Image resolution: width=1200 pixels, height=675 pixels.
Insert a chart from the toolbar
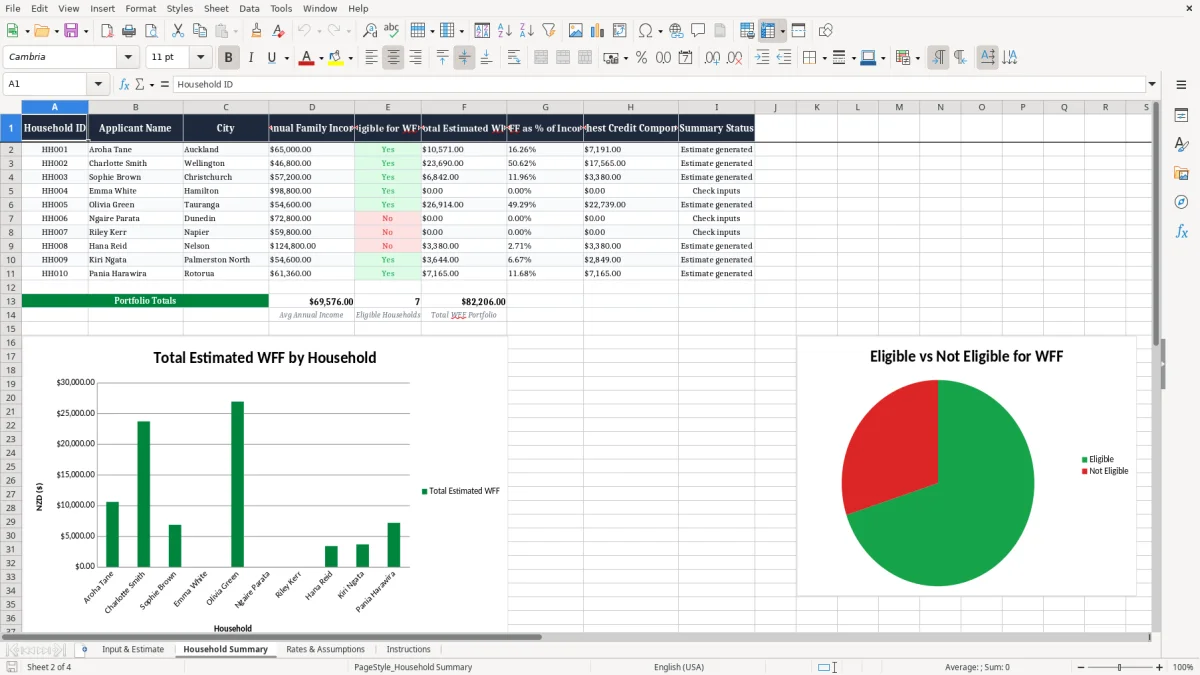click(598, 31)
